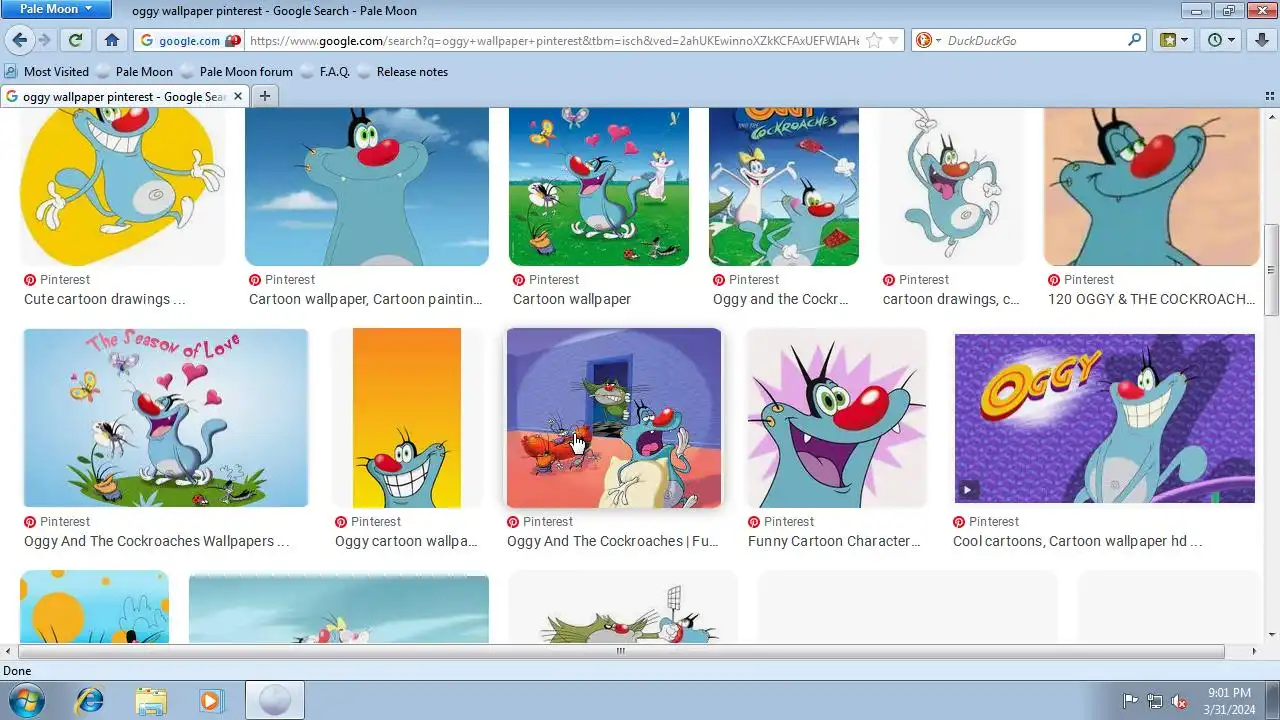Click the 'cartoon drawings, c...' caption
This screenshot has width=1280, height=720.
click(x=951, y=299)
